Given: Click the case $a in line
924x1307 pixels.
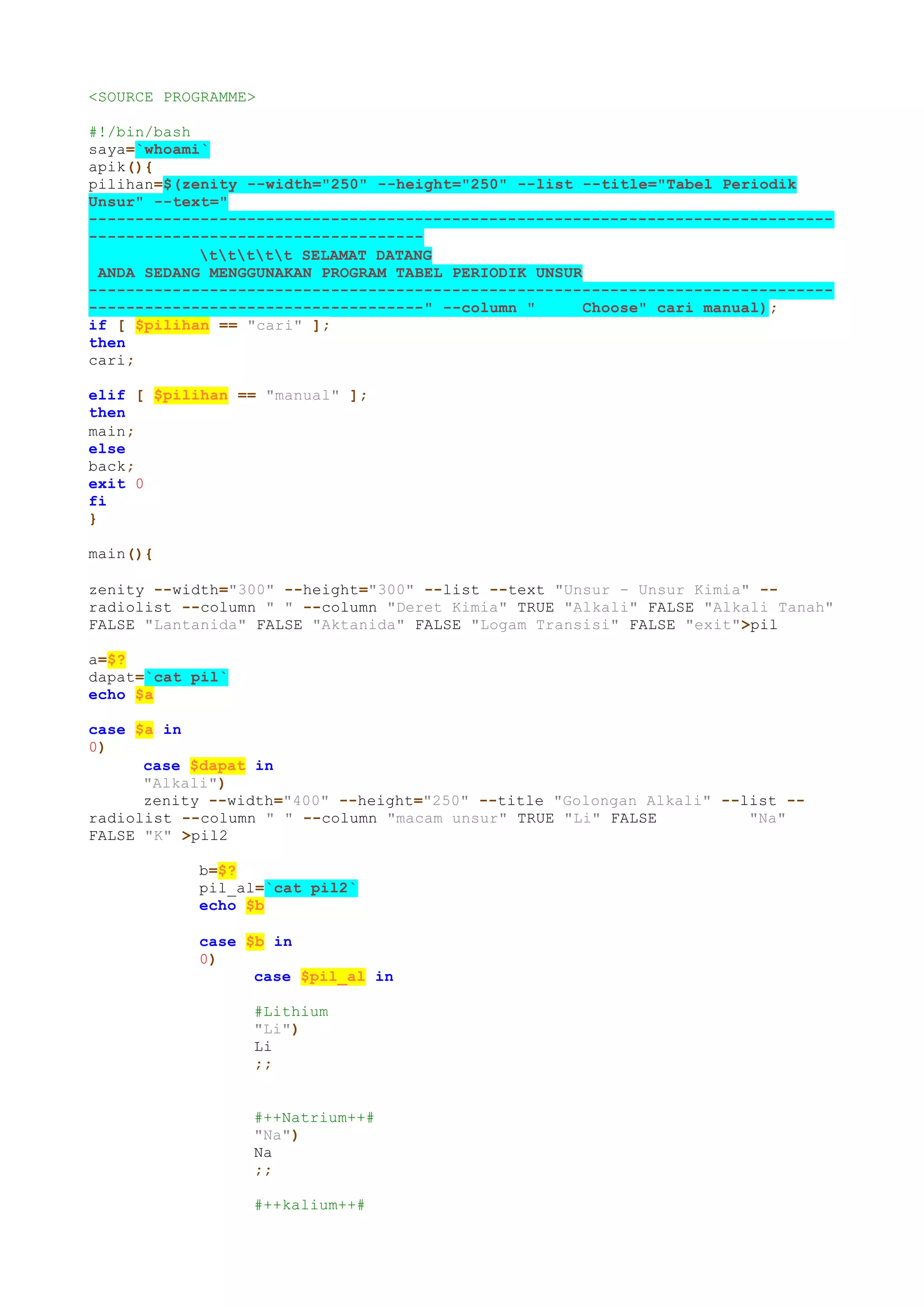Looking at the screenshot, I should tap(135, 730).
